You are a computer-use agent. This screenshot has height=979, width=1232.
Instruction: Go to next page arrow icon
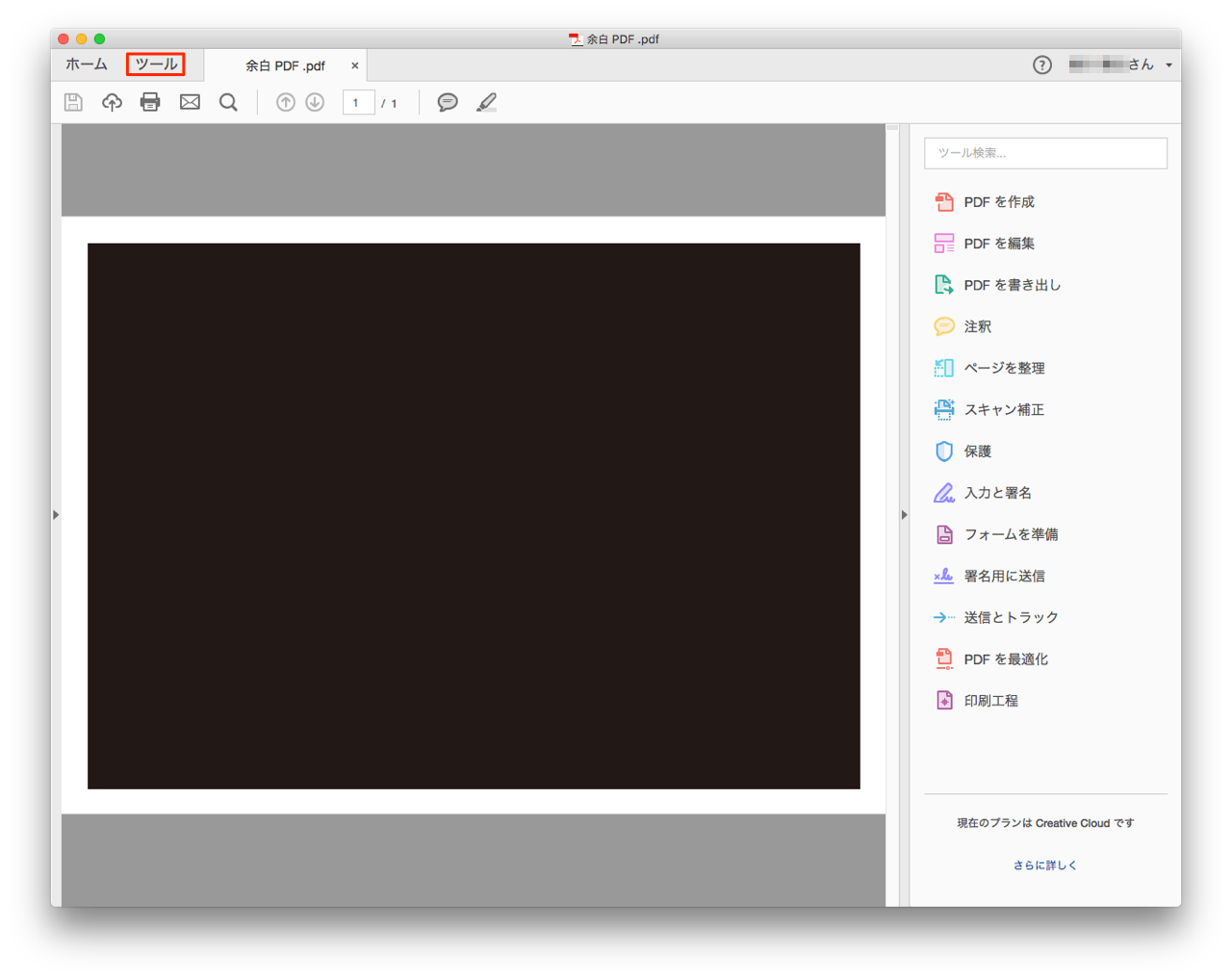click(x=315, y=102)
